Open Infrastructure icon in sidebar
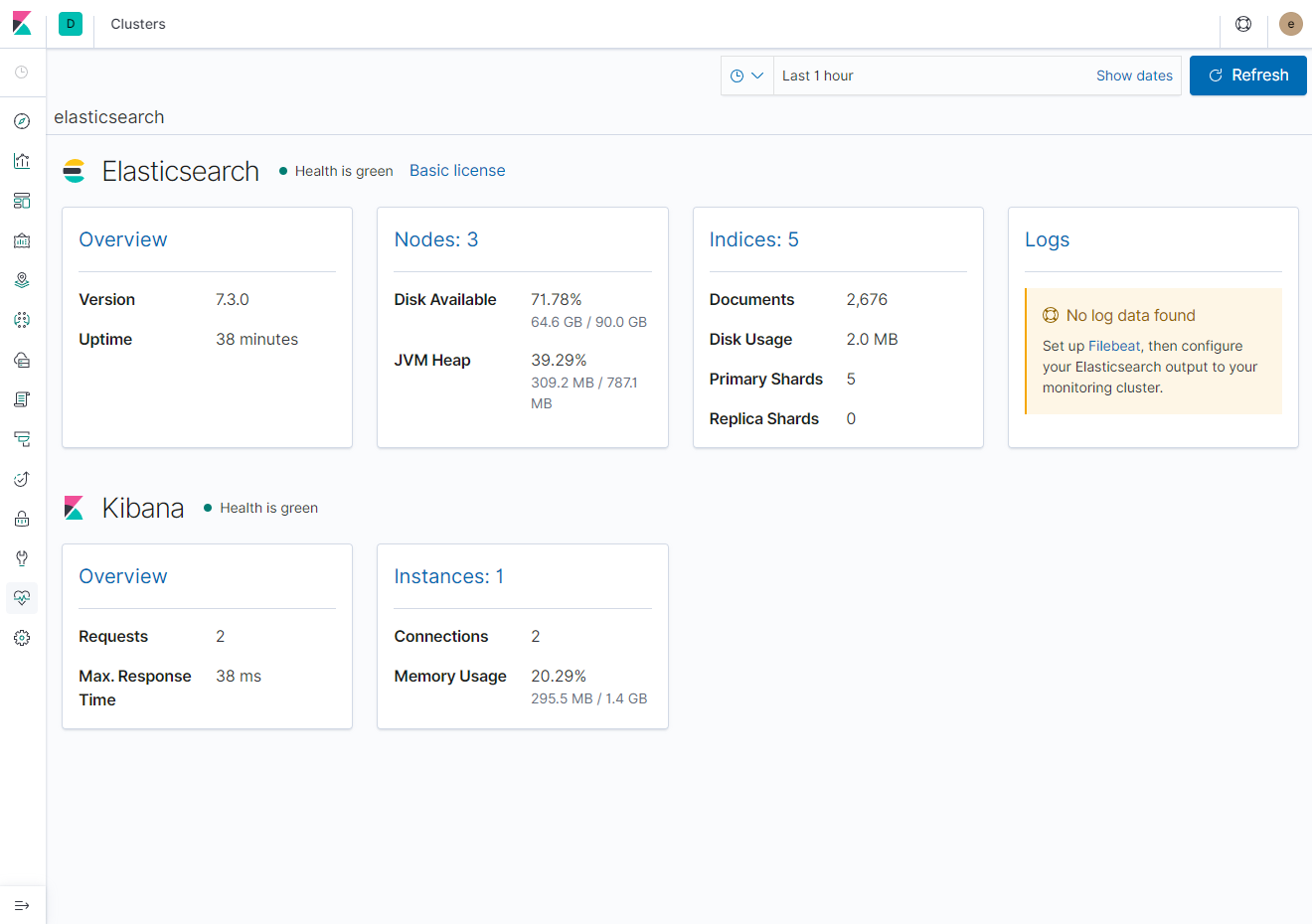The height and width of the screenshot is (924, 1312). [x=22, y=360]
